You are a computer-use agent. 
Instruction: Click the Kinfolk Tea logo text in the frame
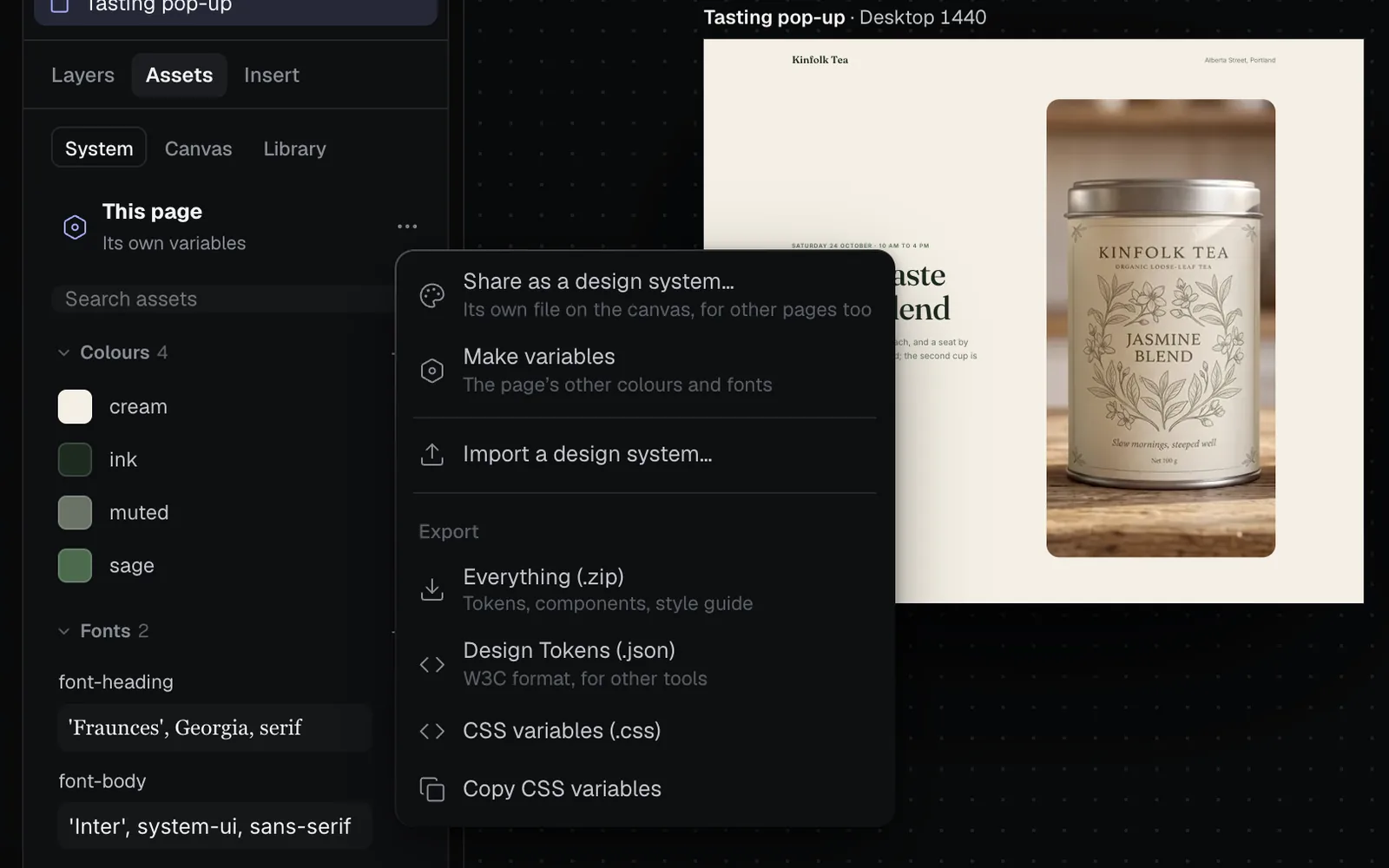[x=820, y=60]
